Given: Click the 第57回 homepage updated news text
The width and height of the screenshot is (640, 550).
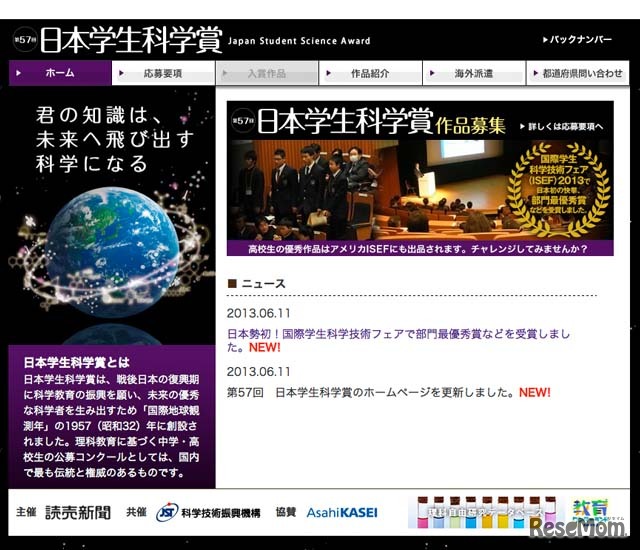Looking at the screenshot, I should point(370,393).
